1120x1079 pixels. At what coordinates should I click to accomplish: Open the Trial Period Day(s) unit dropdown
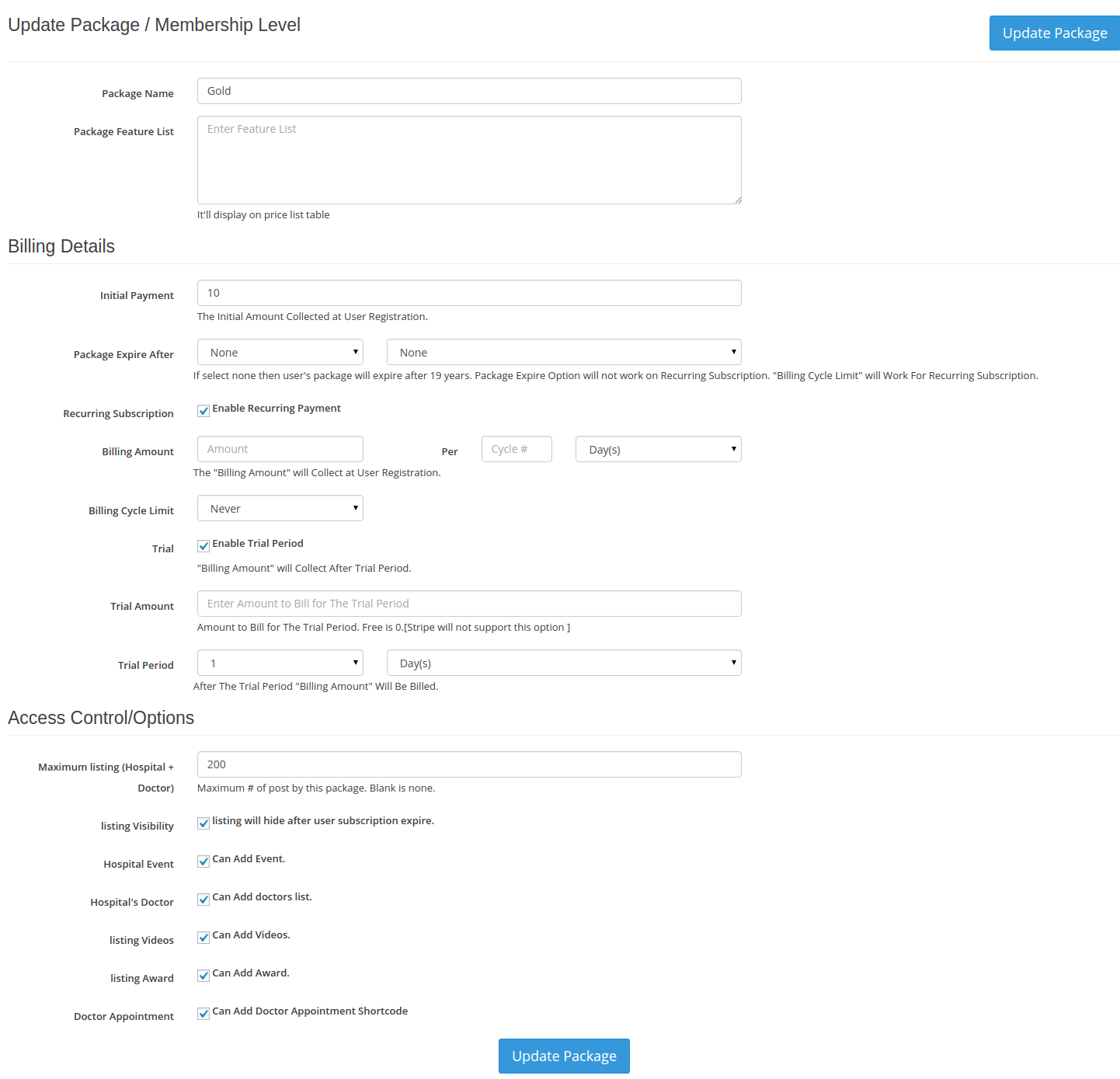pyautogui.click(x=564, y=663)
